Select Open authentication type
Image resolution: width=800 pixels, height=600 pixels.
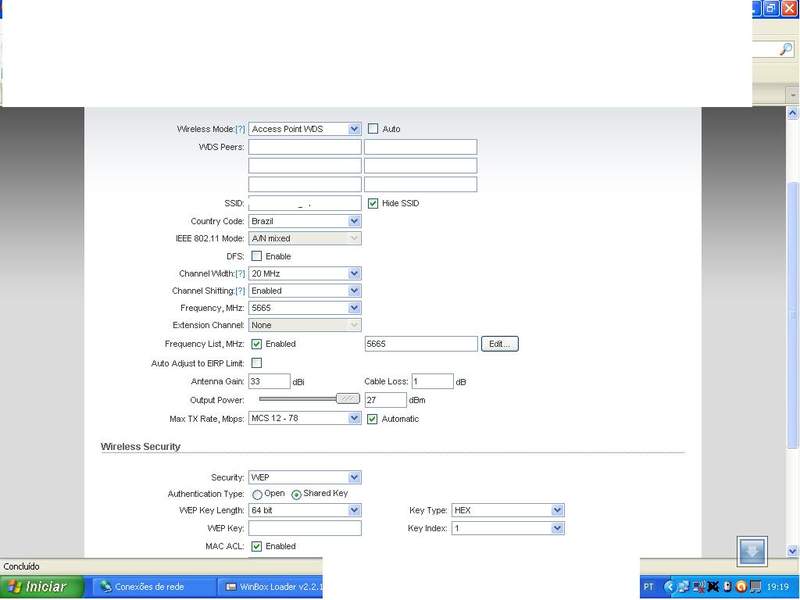tap(258, 494)
